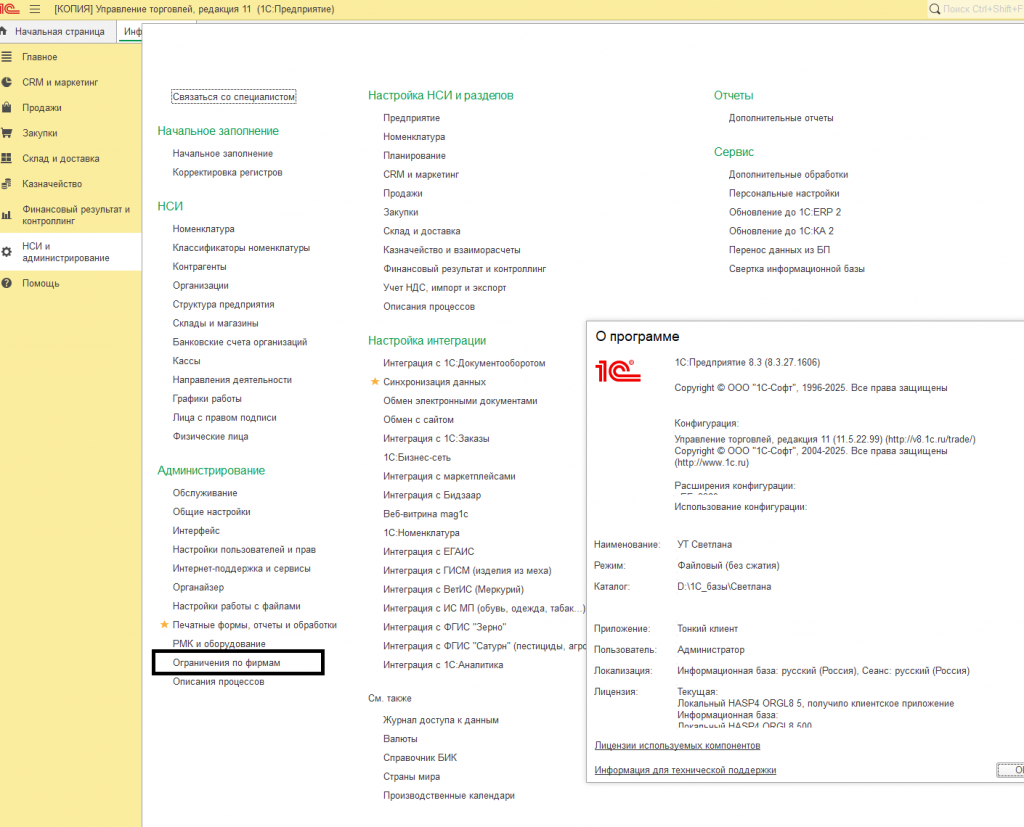Viewport: 1024px width, 827px height.
Task: Open Казначейство и взаиморасчеты settings
Action: 452,250
